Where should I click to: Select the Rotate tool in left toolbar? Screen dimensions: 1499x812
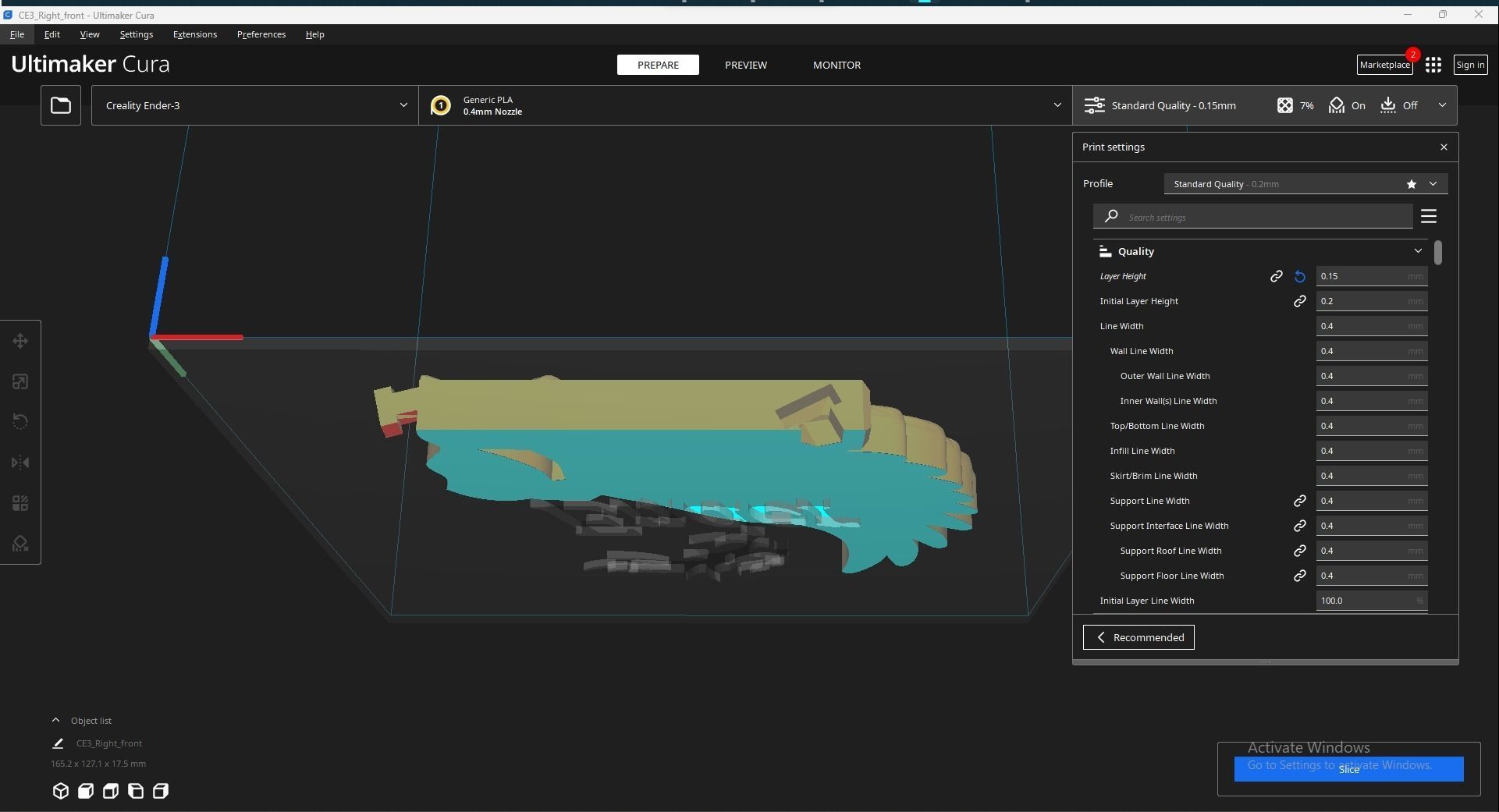click(20, 422)
